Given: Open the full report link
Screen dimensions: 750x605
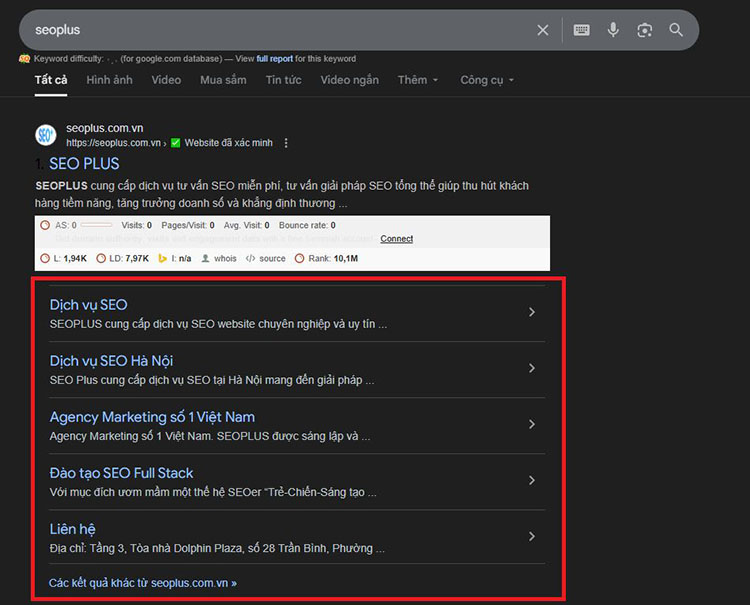Looking at the screenshot, I should [275, 59].
